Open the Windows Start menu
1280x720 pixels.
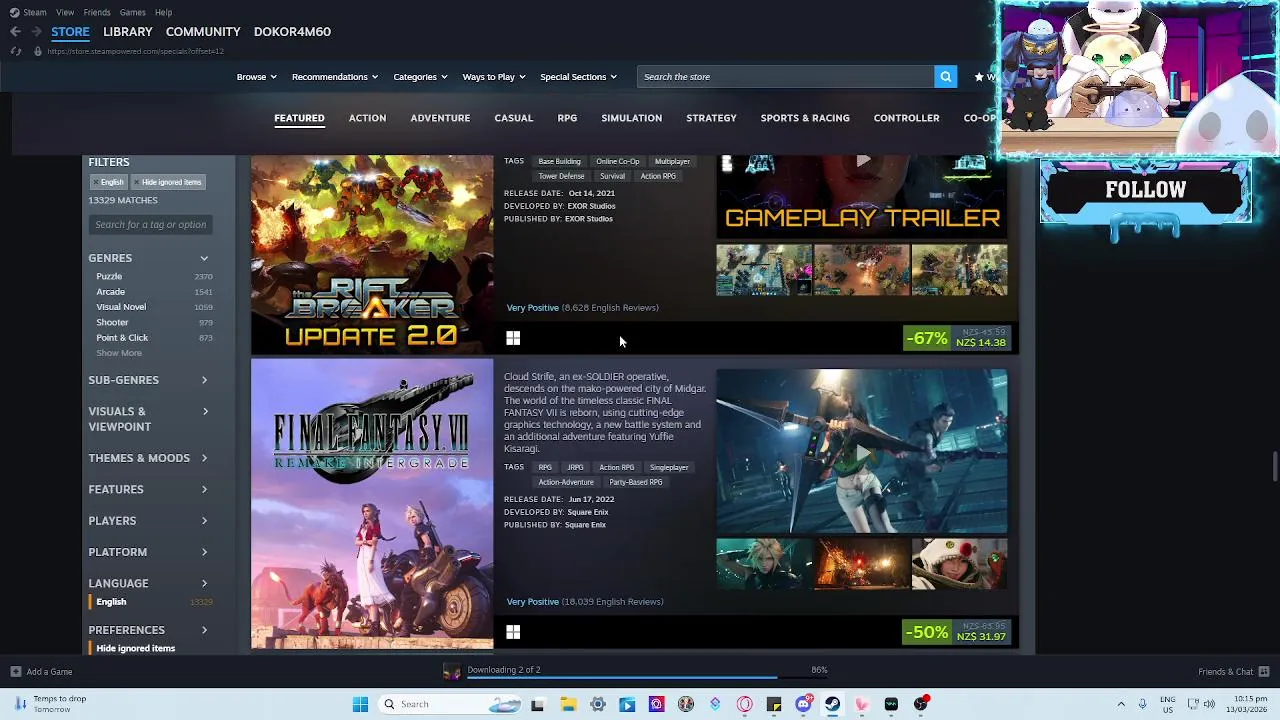pos(360,704)
